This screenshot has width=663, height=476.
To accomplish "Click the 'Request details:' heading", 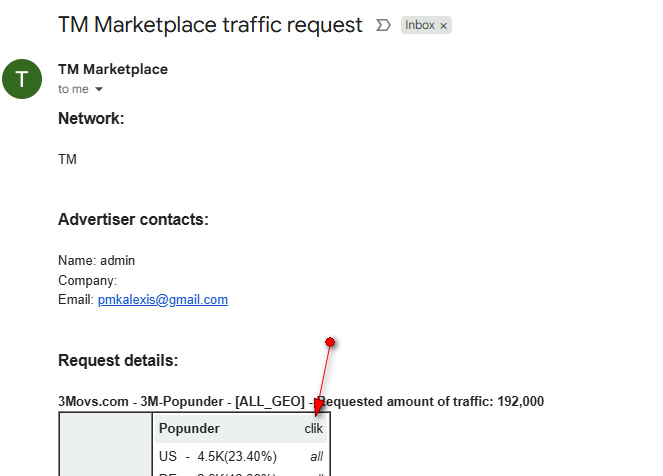I will tap(118, 360).
